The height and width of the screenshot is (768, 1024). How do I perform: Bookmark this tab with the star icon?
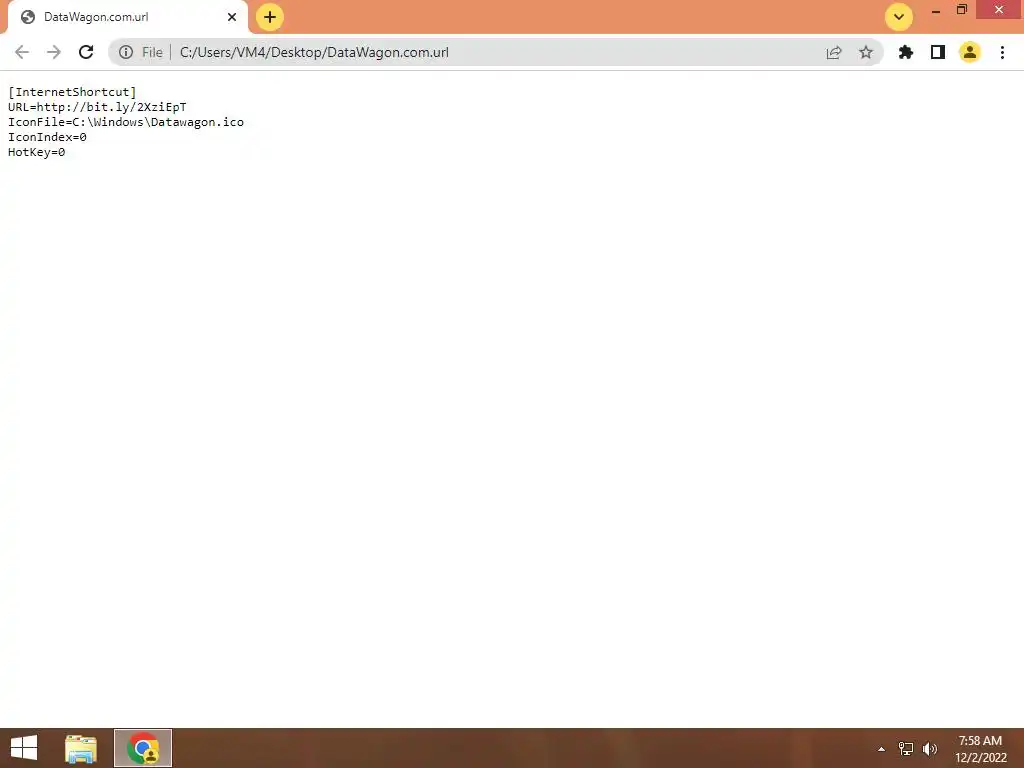click(866, 52)
